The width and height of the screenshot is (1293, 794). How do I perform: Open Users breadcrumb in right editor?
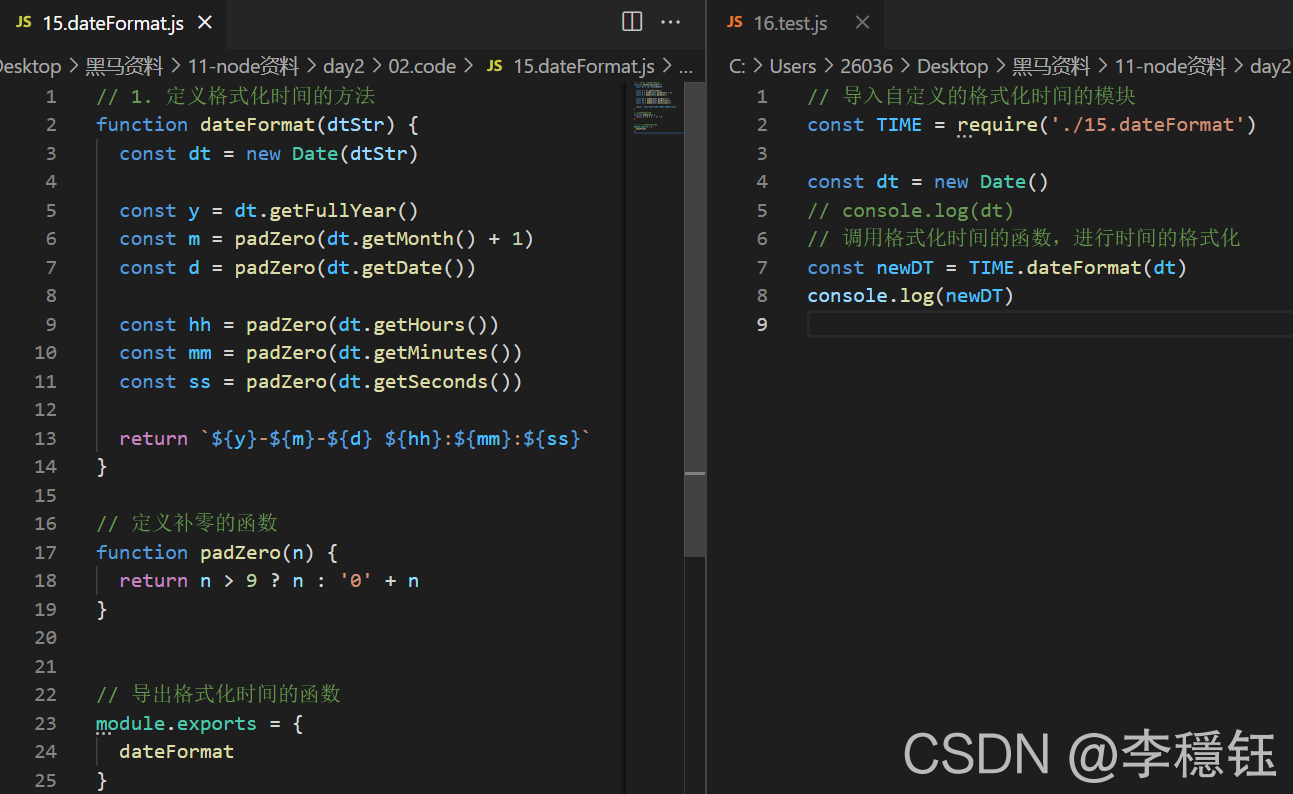point(793,66)
